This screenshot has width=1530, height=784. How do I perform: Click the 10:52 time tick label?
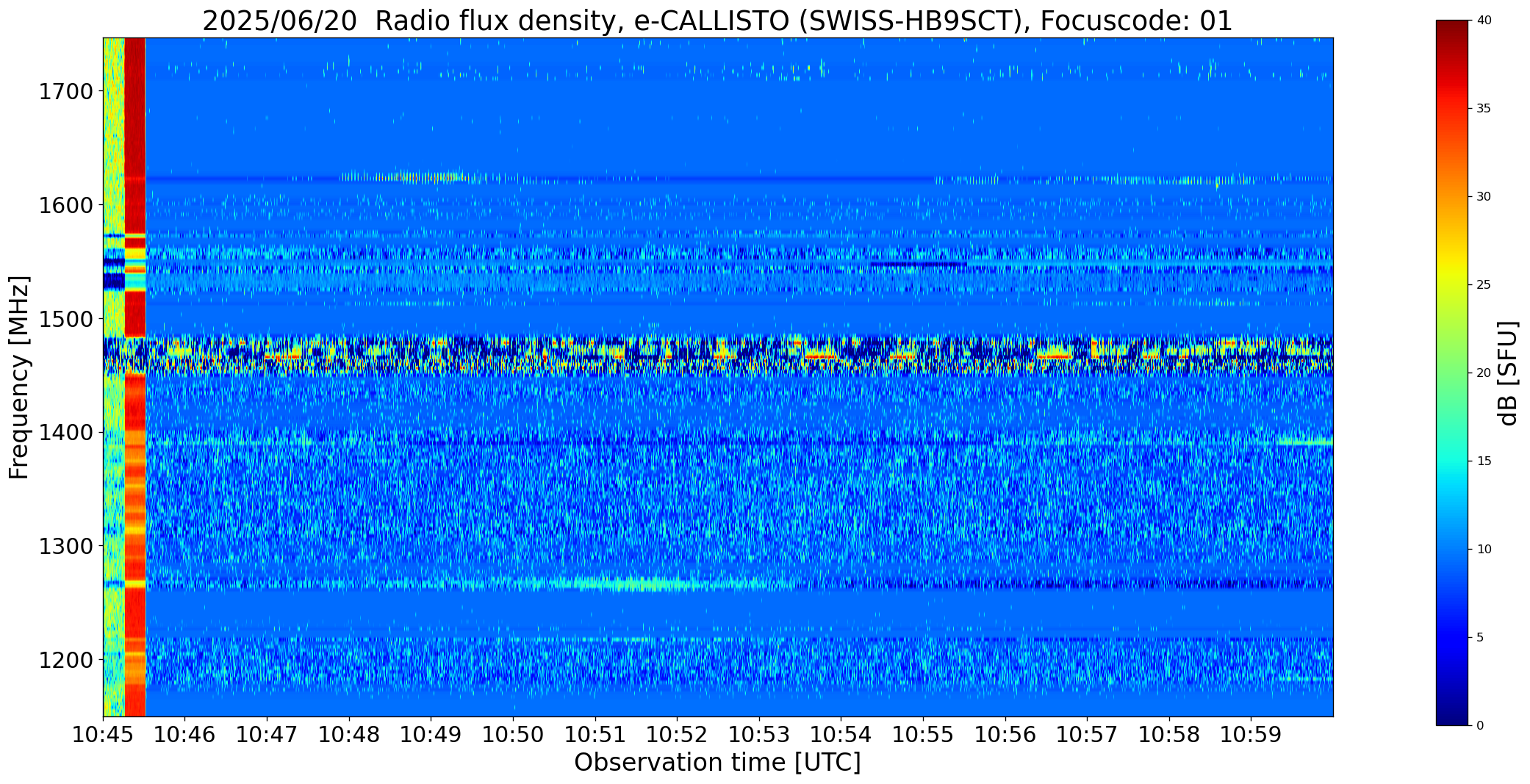(677, 734)
